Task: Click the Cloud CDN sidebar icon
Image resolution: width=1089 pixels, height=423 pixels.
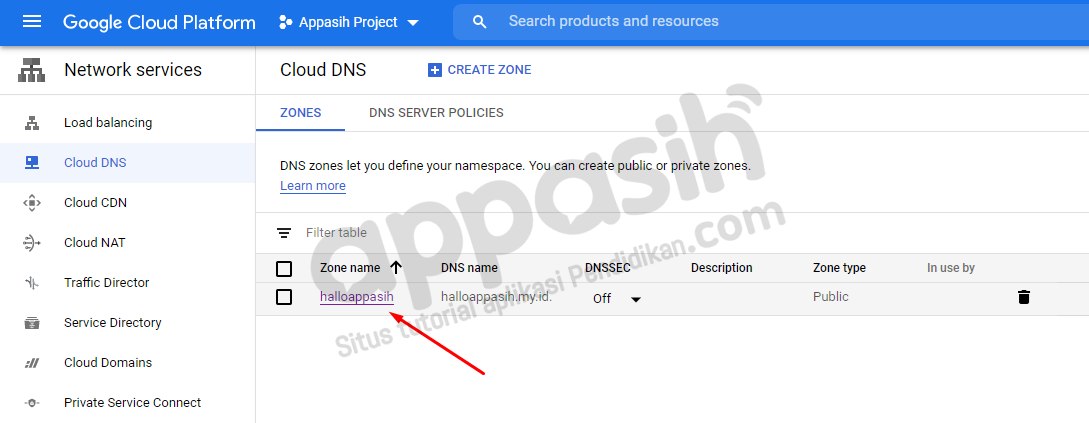Action: point(32,203)
